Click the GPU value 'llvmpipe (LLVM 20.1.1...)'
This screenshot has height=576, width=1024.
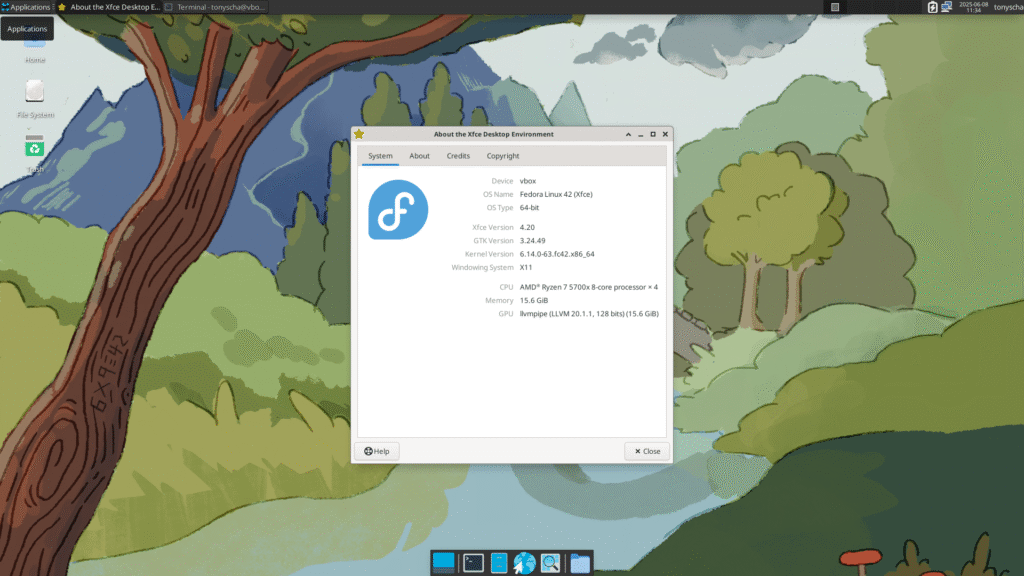589,314
